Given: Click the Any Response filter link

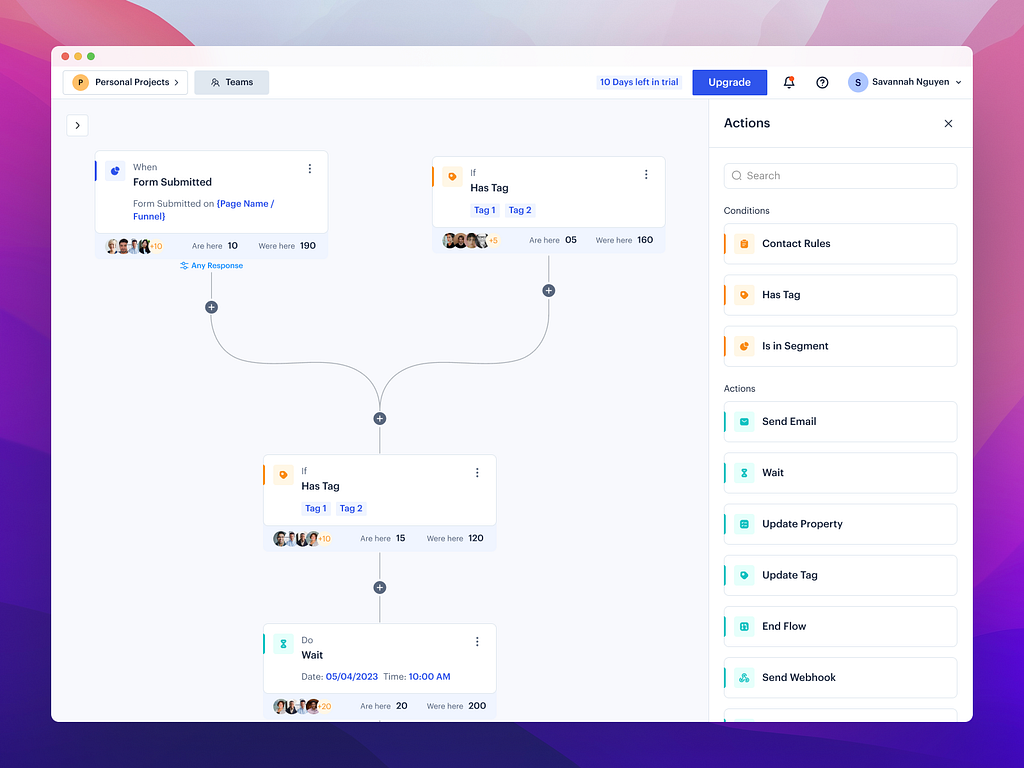Looking at the screenshot, I should coord(212,266).
